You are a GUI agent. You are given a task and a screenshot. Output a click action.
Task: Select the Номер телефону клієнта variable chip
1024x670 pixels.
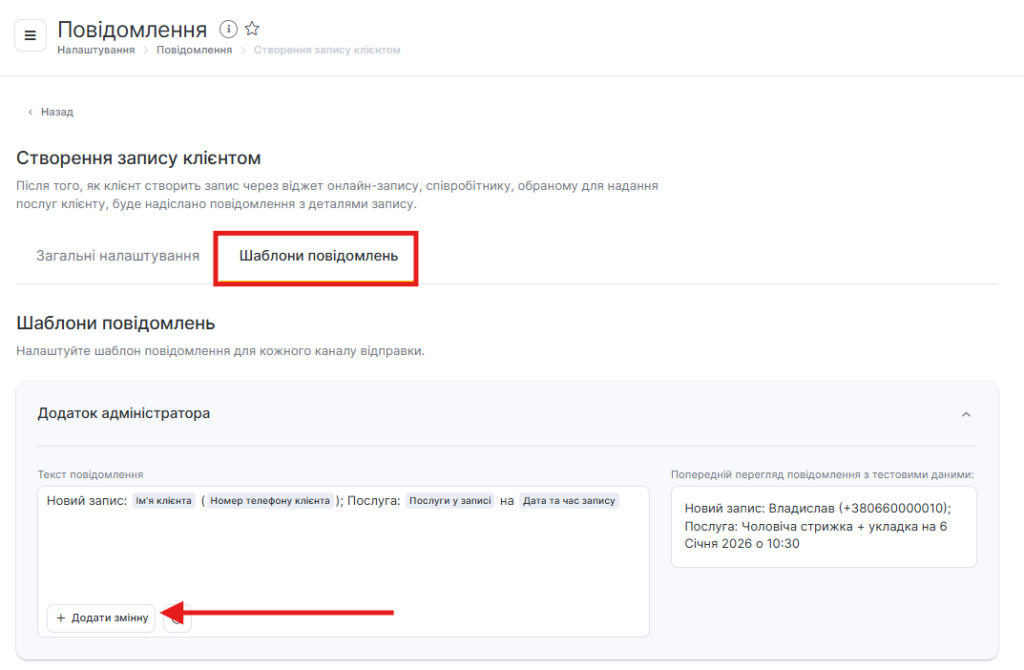pyautogui.click(x=270, y=501)
